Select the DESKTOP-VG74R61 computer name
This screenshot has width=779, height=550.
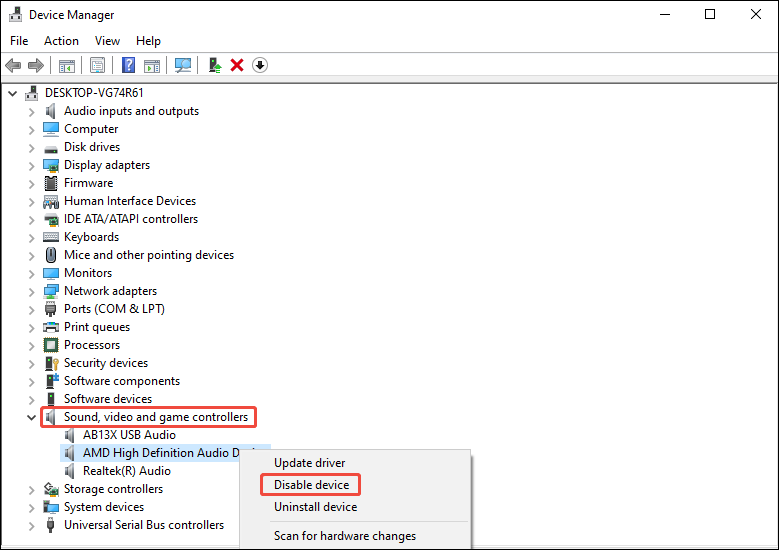pos(94,93)
